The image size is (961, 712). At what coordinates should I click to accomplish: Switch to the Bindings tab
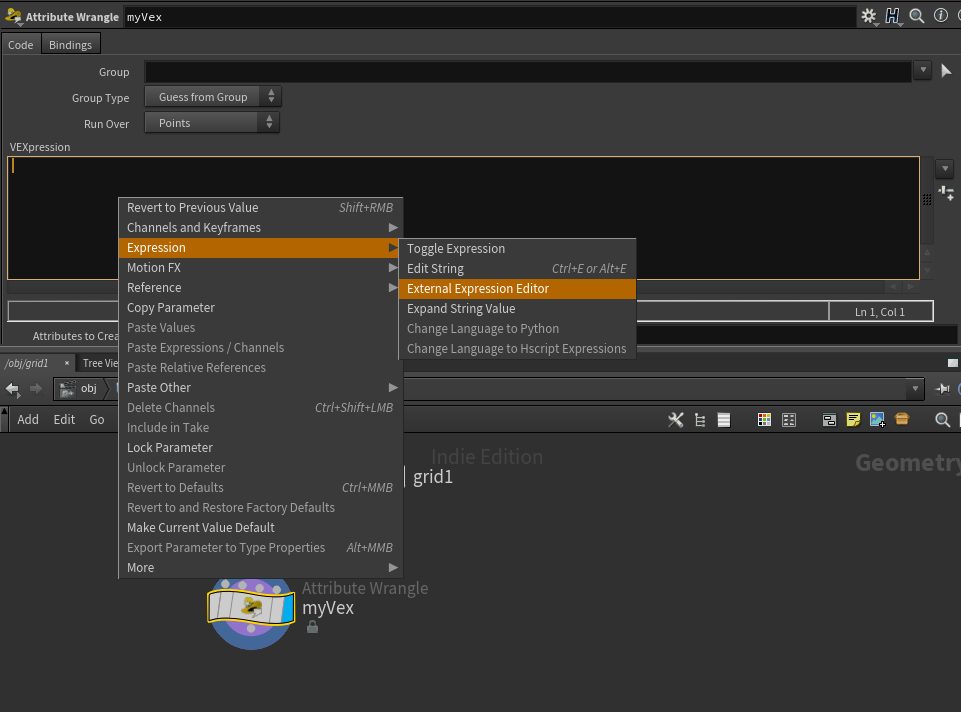tap(70, 45)
